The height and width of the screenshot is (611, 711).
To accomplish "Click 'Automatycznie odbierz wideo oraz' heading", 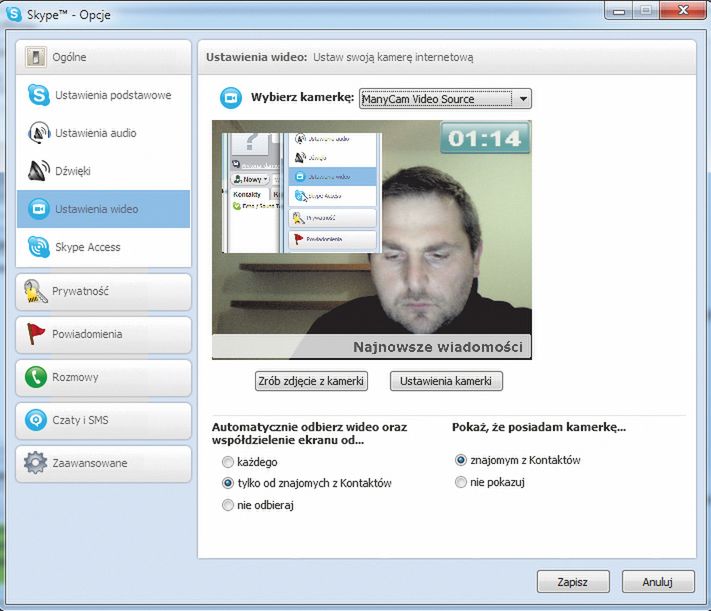I will click(x=310, y=427).
